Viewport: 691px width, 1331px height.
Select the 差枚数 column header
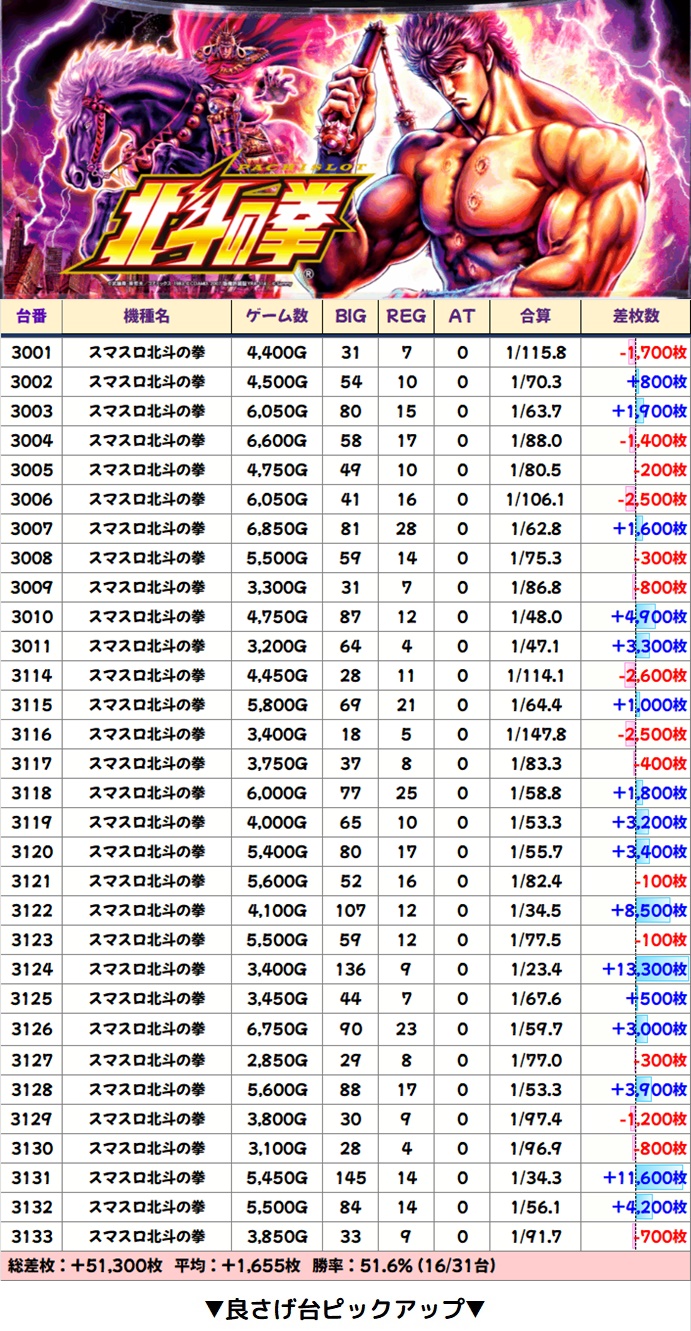pos(636,317)
